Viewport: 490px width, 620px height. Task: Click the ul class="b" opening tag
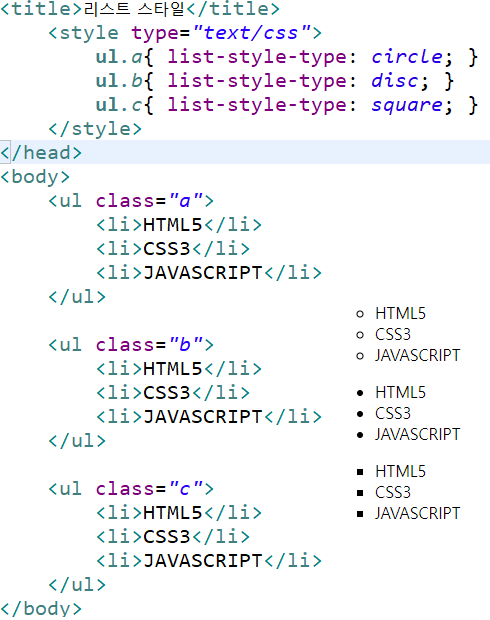(x=131, y=345)
